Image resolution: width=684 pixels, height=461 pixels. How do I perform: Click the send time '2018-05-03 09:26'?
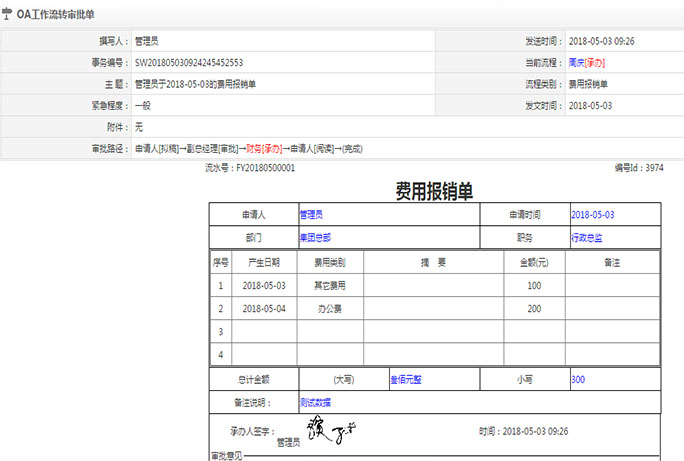(x=601, y=41)
